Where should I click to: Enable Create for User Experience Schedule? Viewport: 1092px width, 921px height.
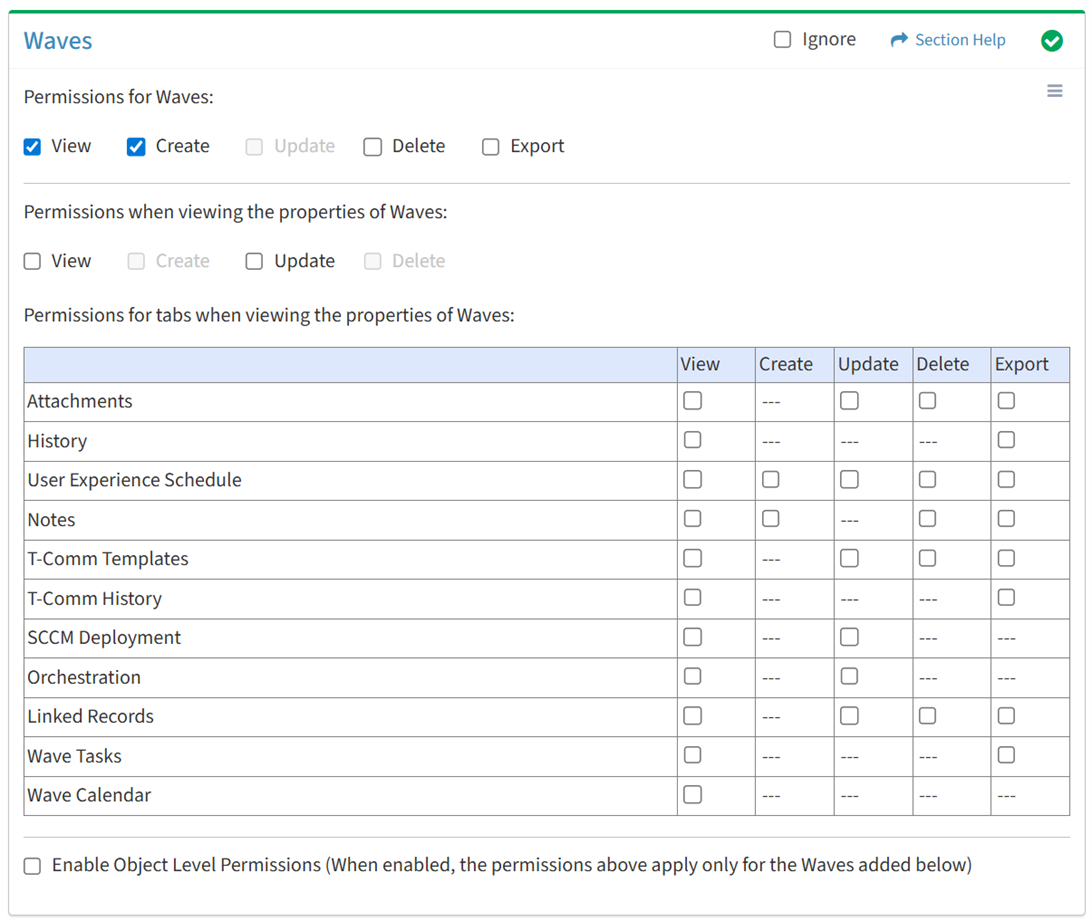tap(770, 480)
